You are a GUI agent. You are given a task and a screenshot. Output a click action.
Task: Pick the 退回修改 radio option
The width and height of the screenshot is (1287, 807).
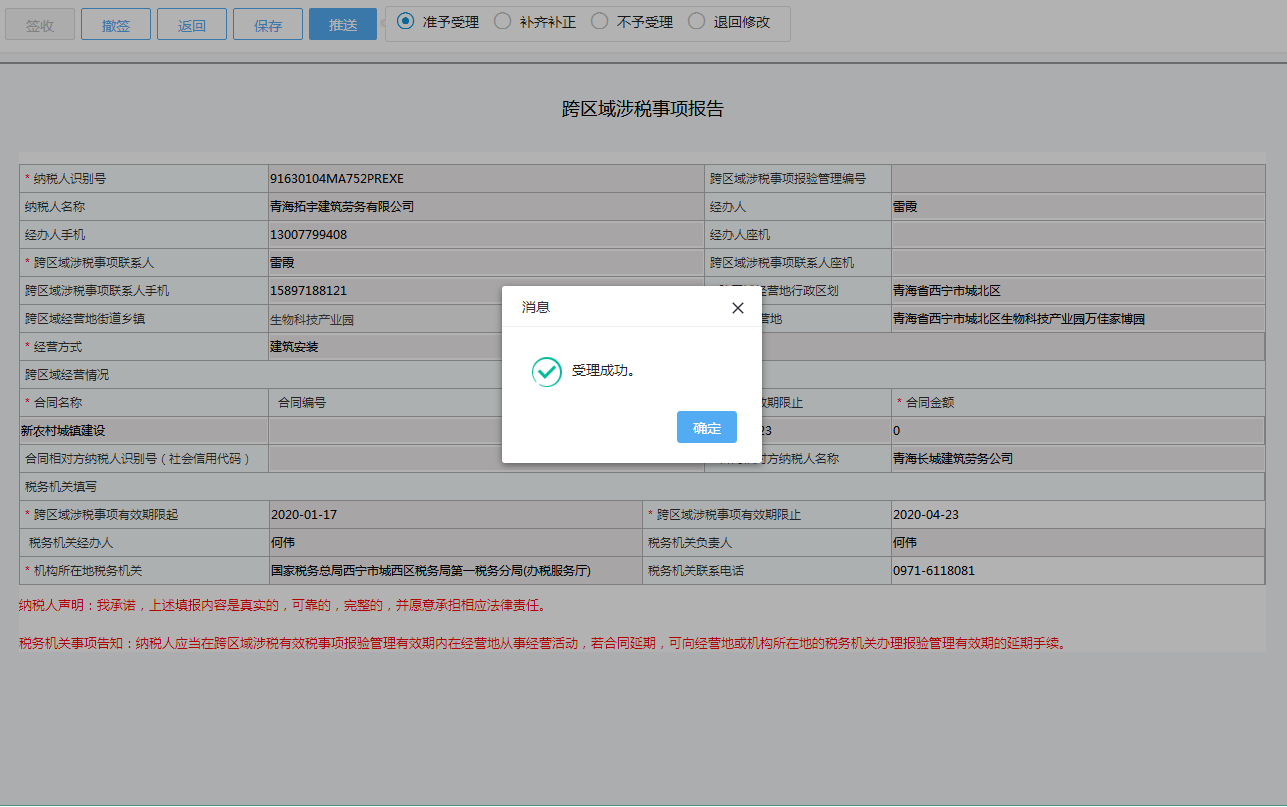pos(697,21)
